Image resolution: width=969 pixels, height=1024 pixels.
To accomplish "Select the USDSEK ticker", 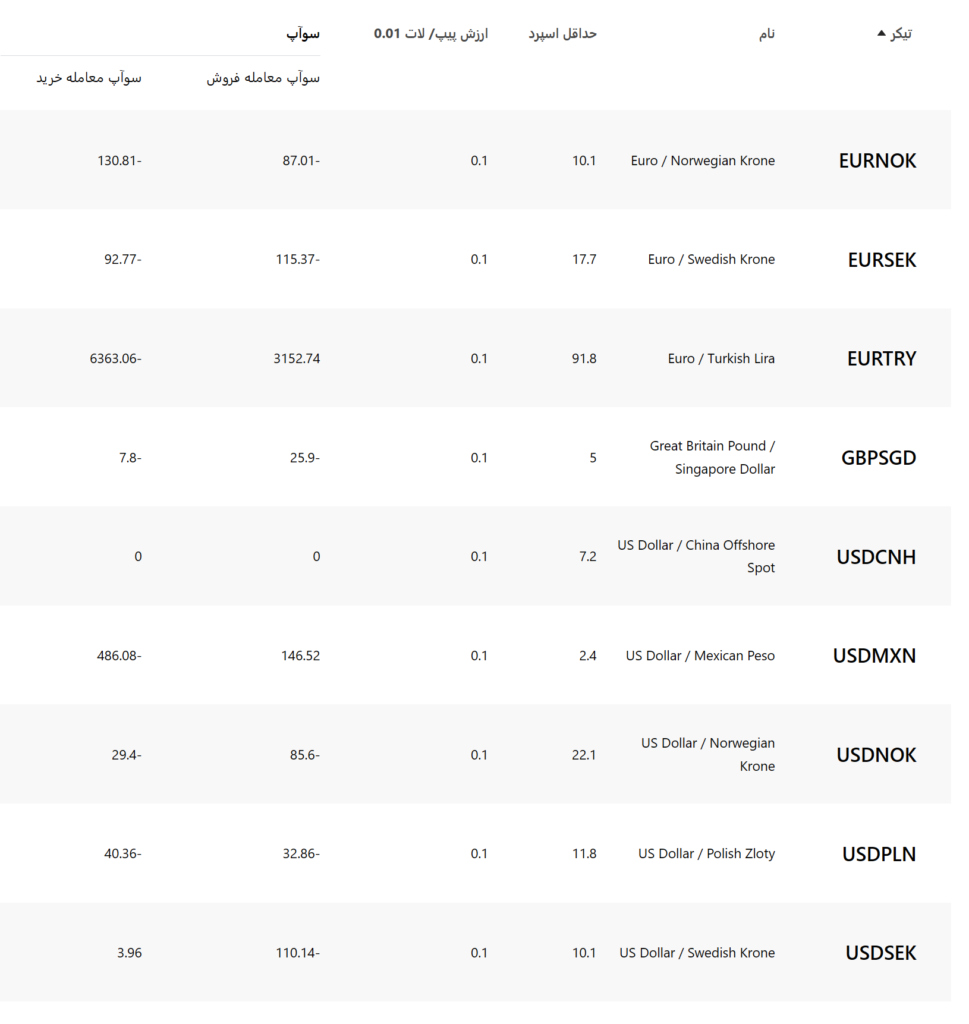I will pos(881,953).
